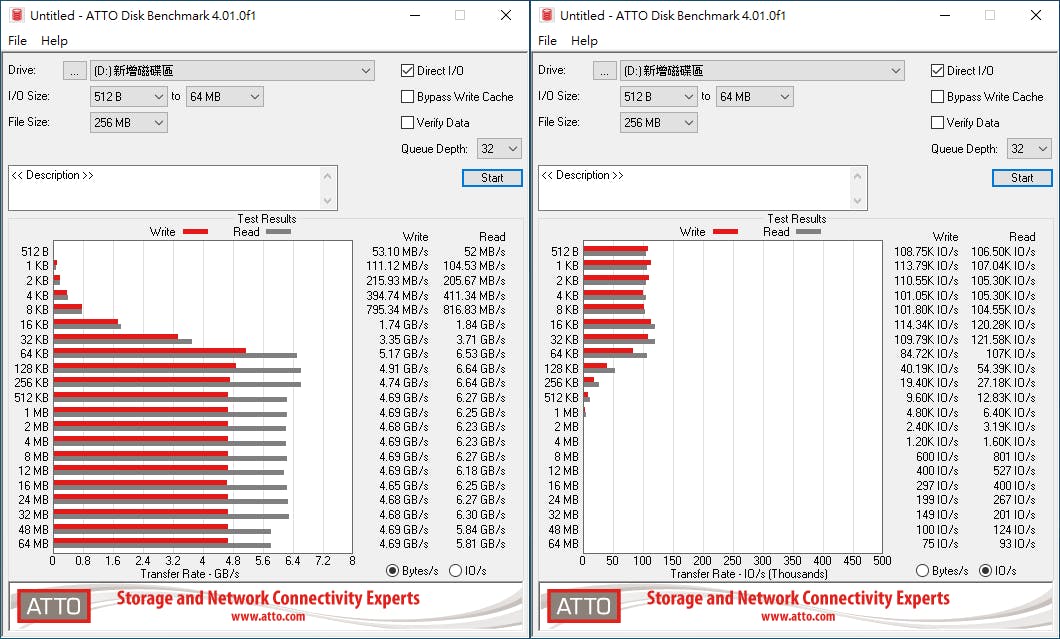Click red Write legend swatch, left window

coord(195,232)
